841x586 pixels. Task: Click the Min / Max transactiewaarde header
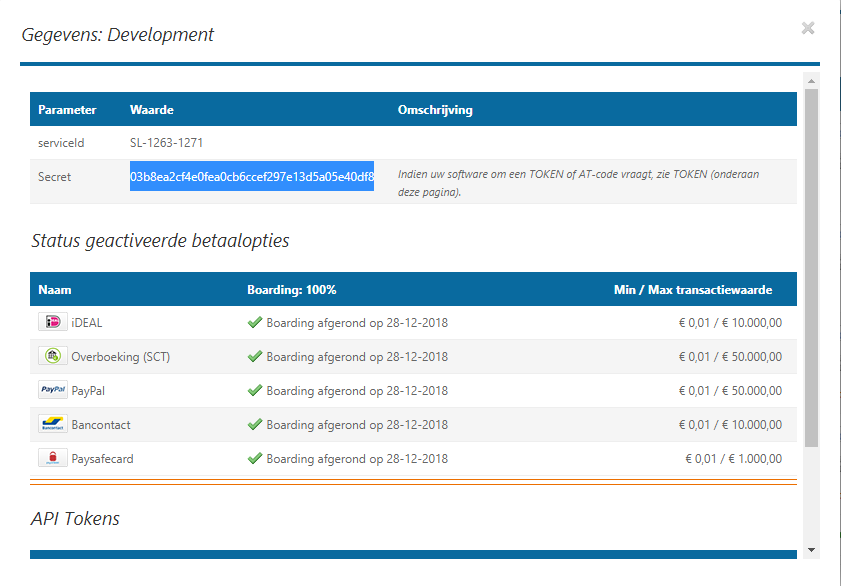pos(692,290)
